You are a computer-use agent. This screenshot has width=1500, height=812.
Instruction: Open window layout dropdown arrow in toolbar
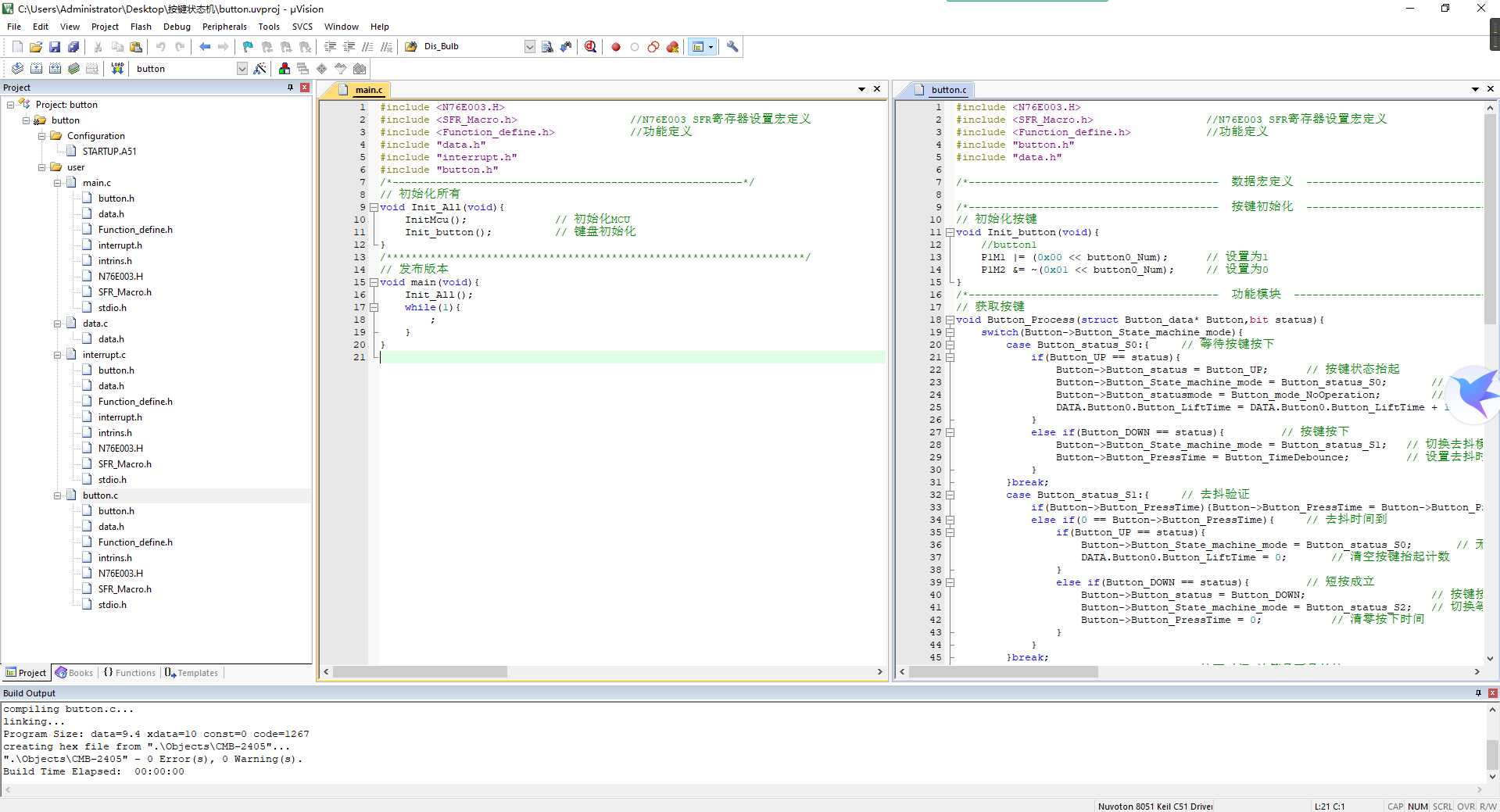[711, 47]
